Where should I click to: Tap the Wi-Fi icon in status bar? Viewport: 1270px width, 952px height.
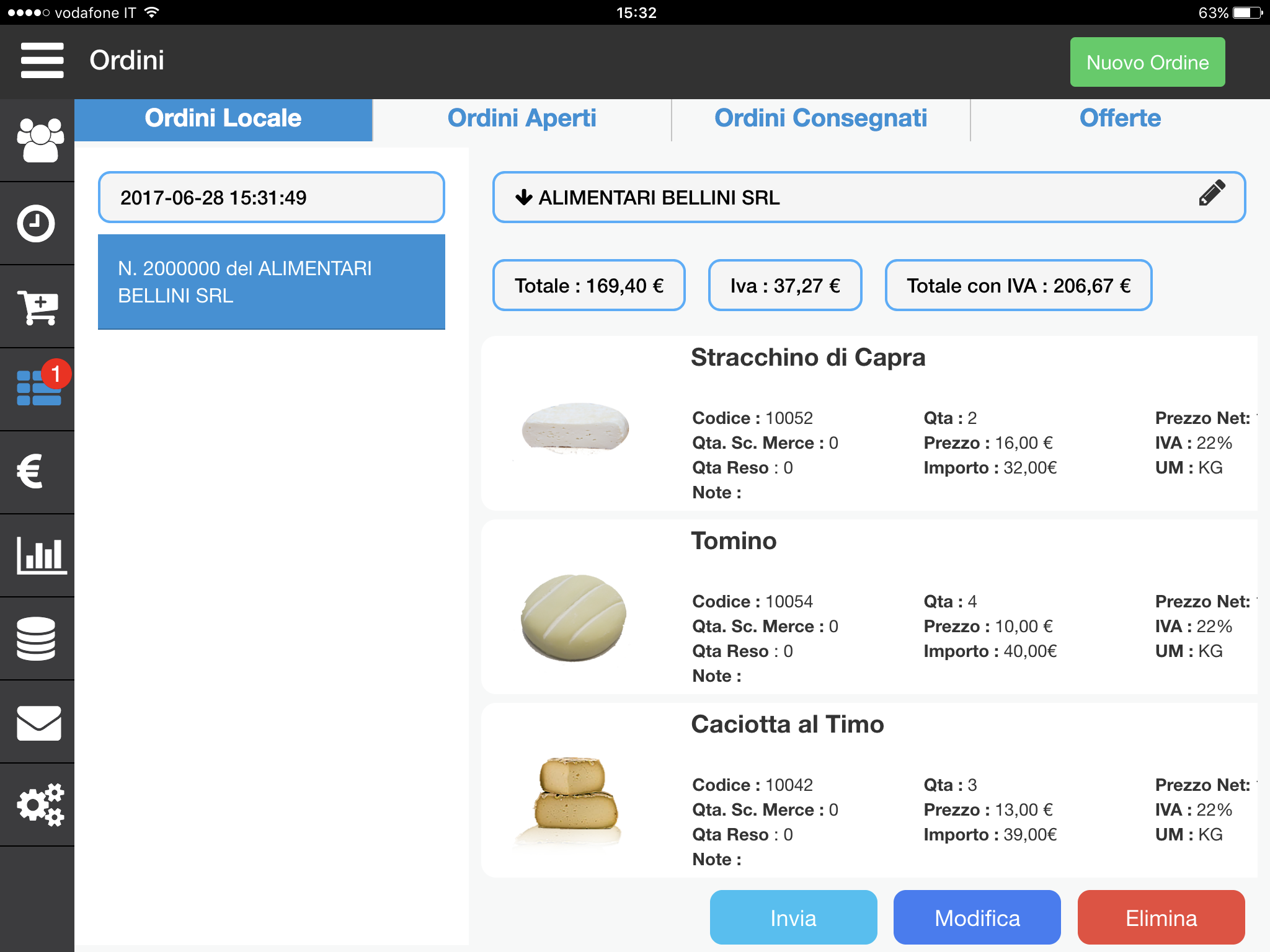151,12
